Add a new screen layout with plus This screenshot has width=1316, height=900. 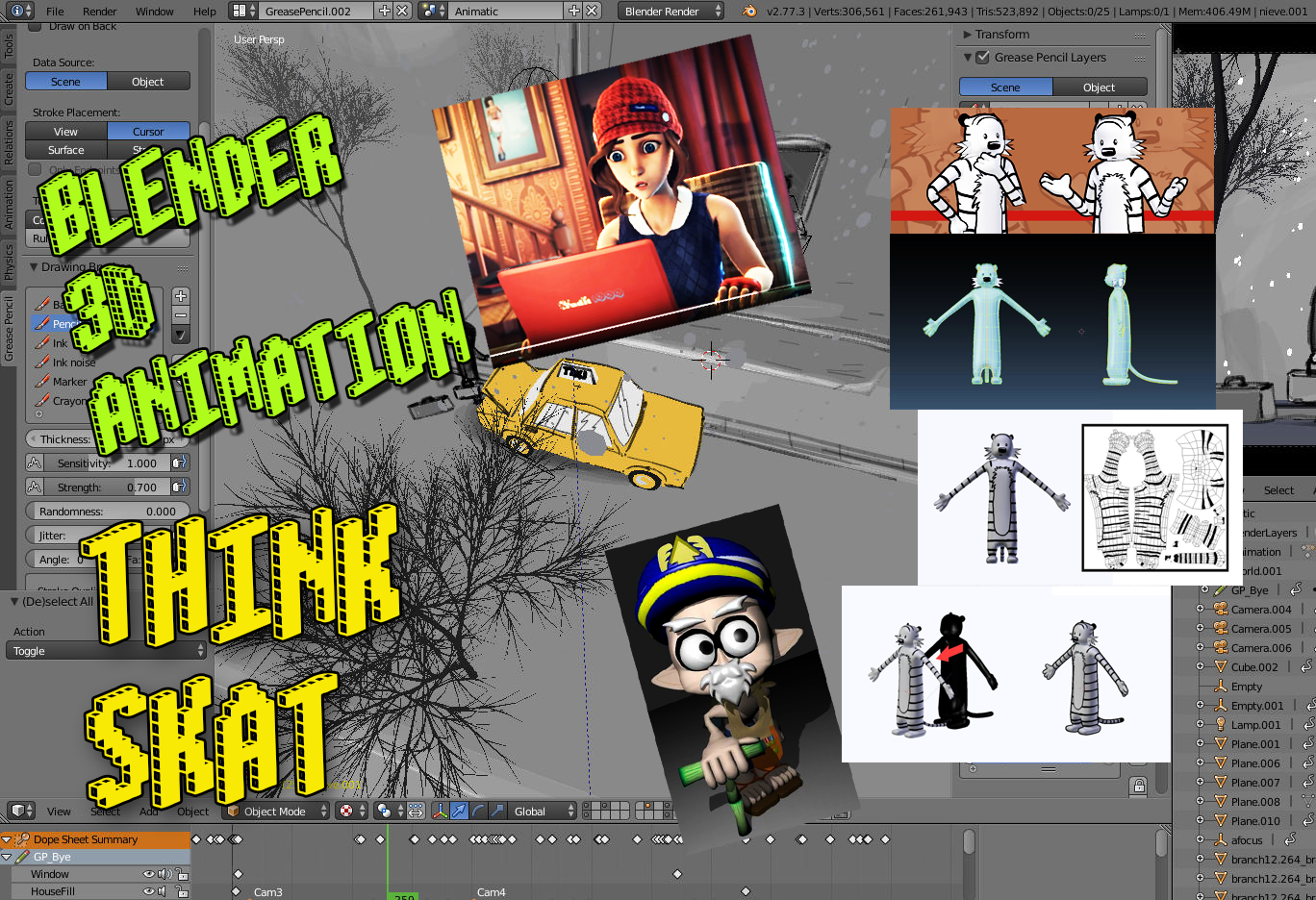(x=385, y=11)
